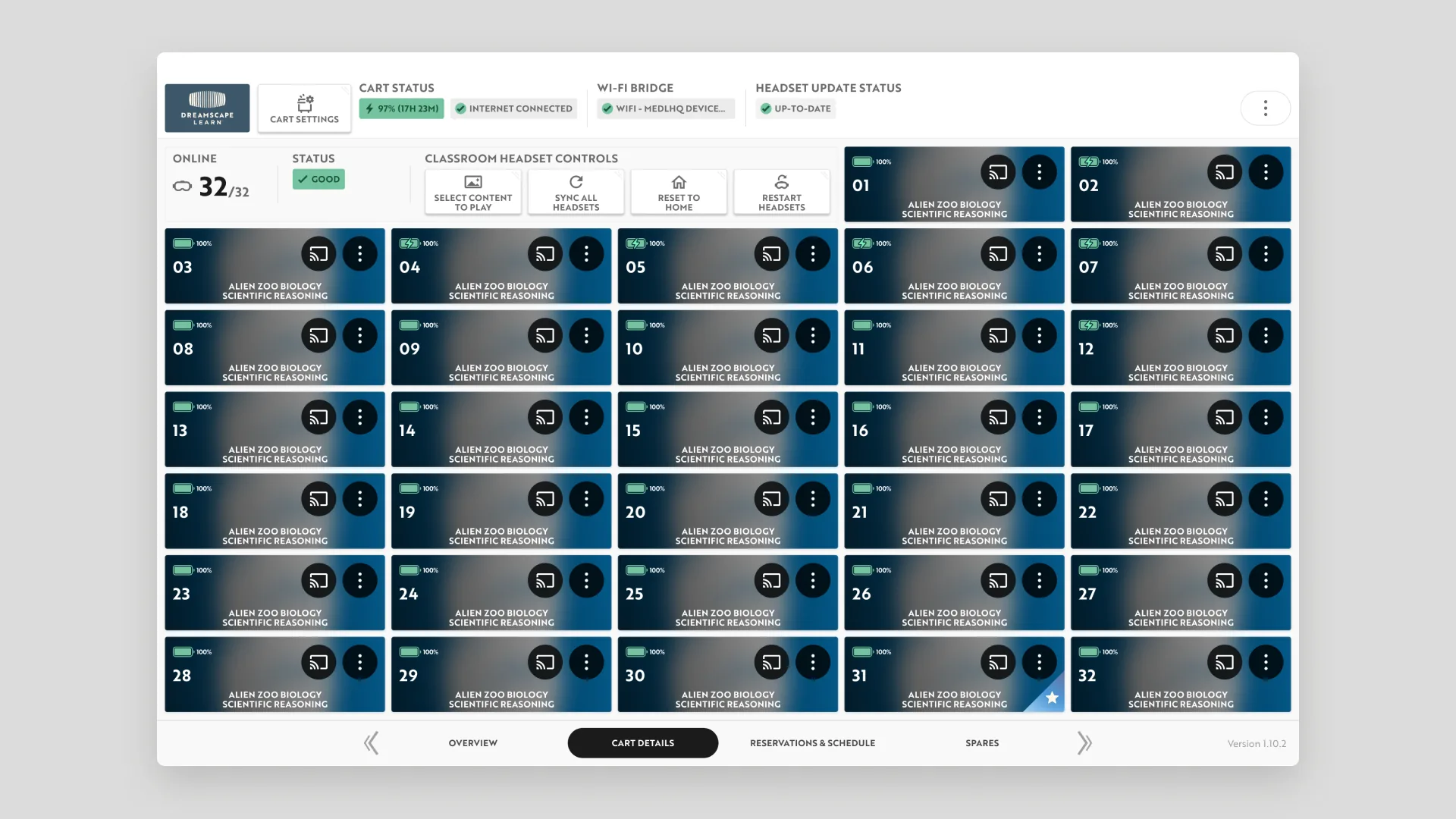Click the WiFi - MEDLHQ Device badge
Viewport: 1456px width, 819px height.
point(666,108)
